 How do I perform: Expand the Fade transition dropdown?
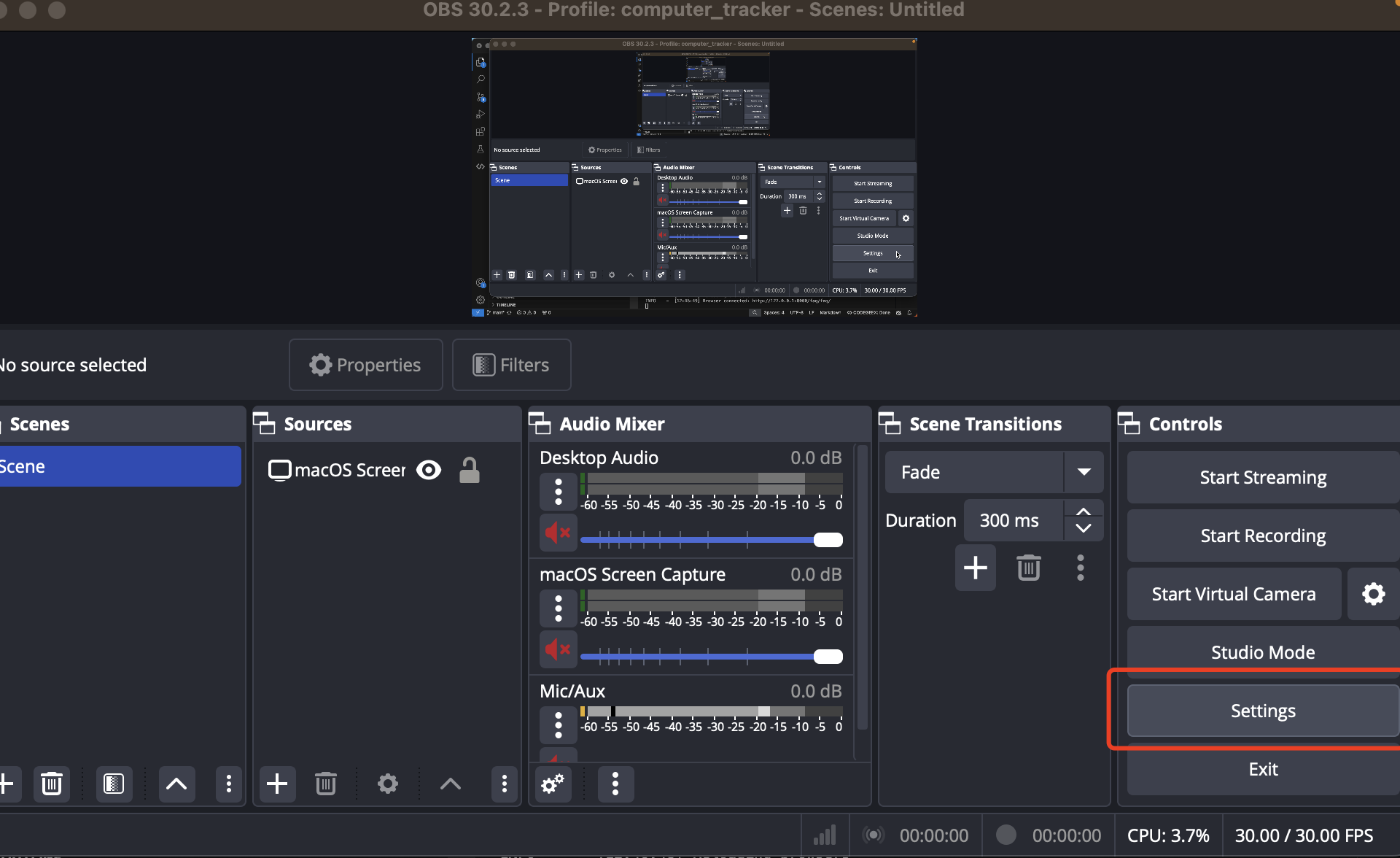click(x=1084, y=472)
